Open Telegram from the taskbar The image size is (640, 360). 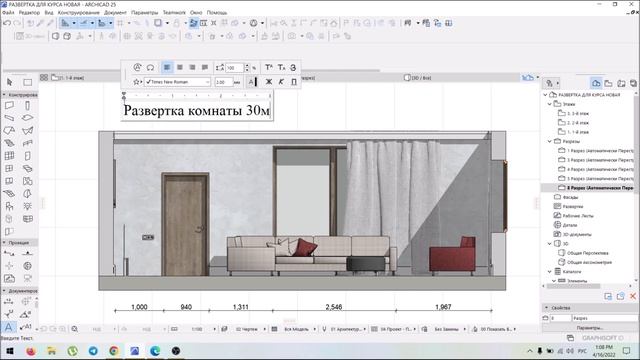(x=93, y=351)
